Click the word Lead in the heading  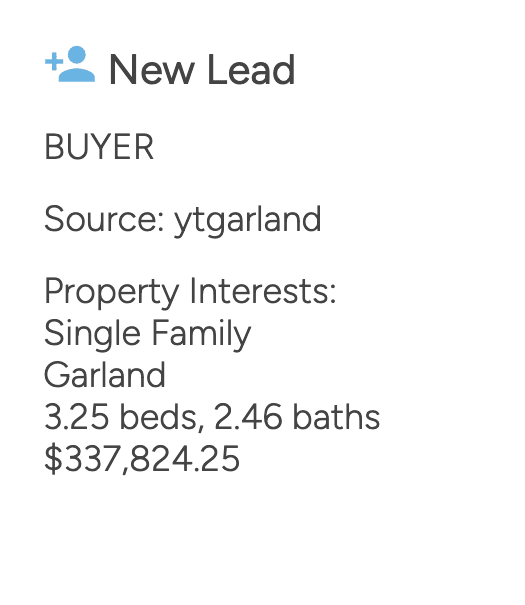[252, 70]
